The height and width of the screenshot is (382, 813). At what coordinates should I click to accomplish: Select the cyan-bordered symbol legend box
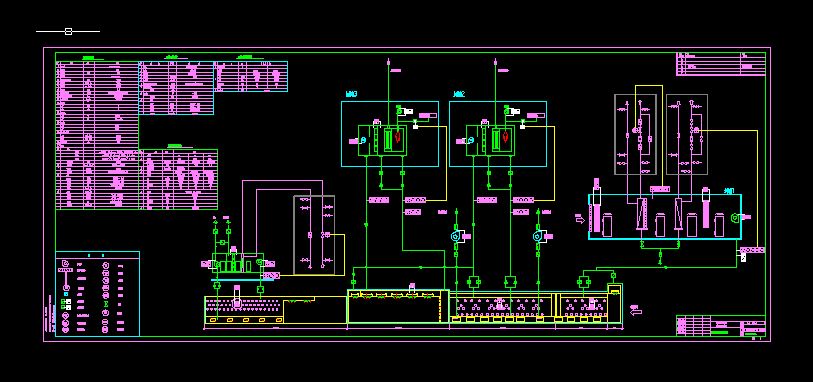click(97, 294)
